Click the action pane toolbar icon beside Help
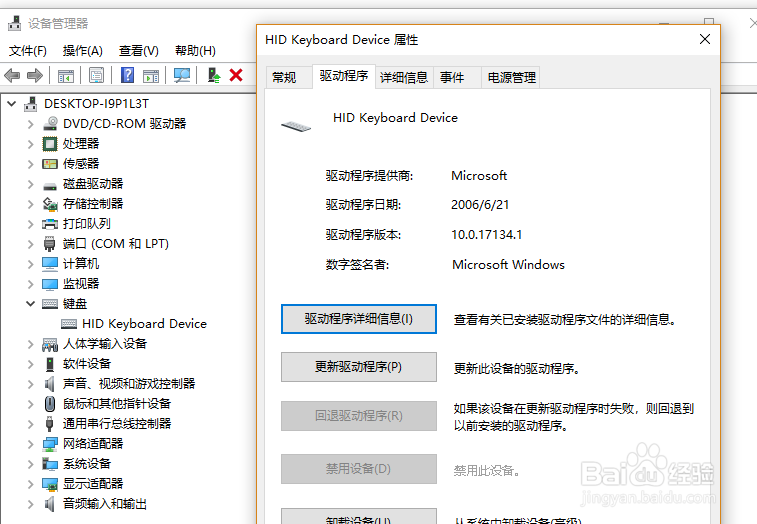This screenshot has height=524, width=757. coord(151,76)
